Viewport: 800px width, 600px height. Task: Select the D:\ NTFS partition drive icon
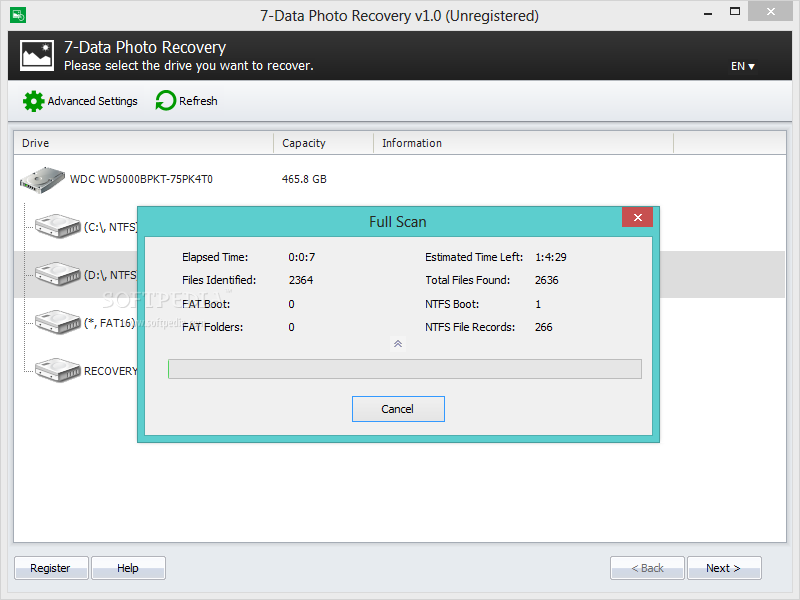pos(58,274)
